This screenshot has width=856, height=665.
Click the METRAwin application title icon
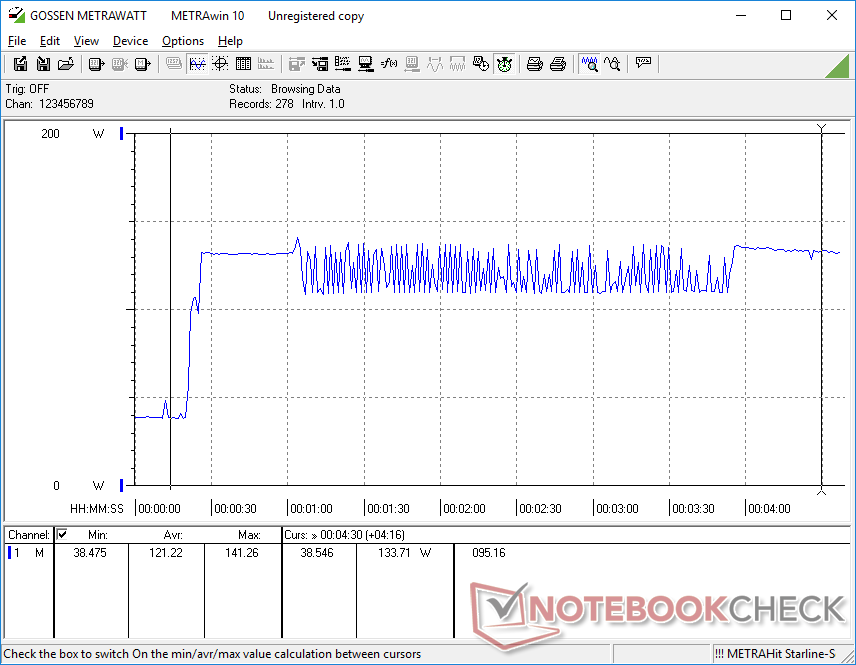pyautogui.click(x=16, y=15)
